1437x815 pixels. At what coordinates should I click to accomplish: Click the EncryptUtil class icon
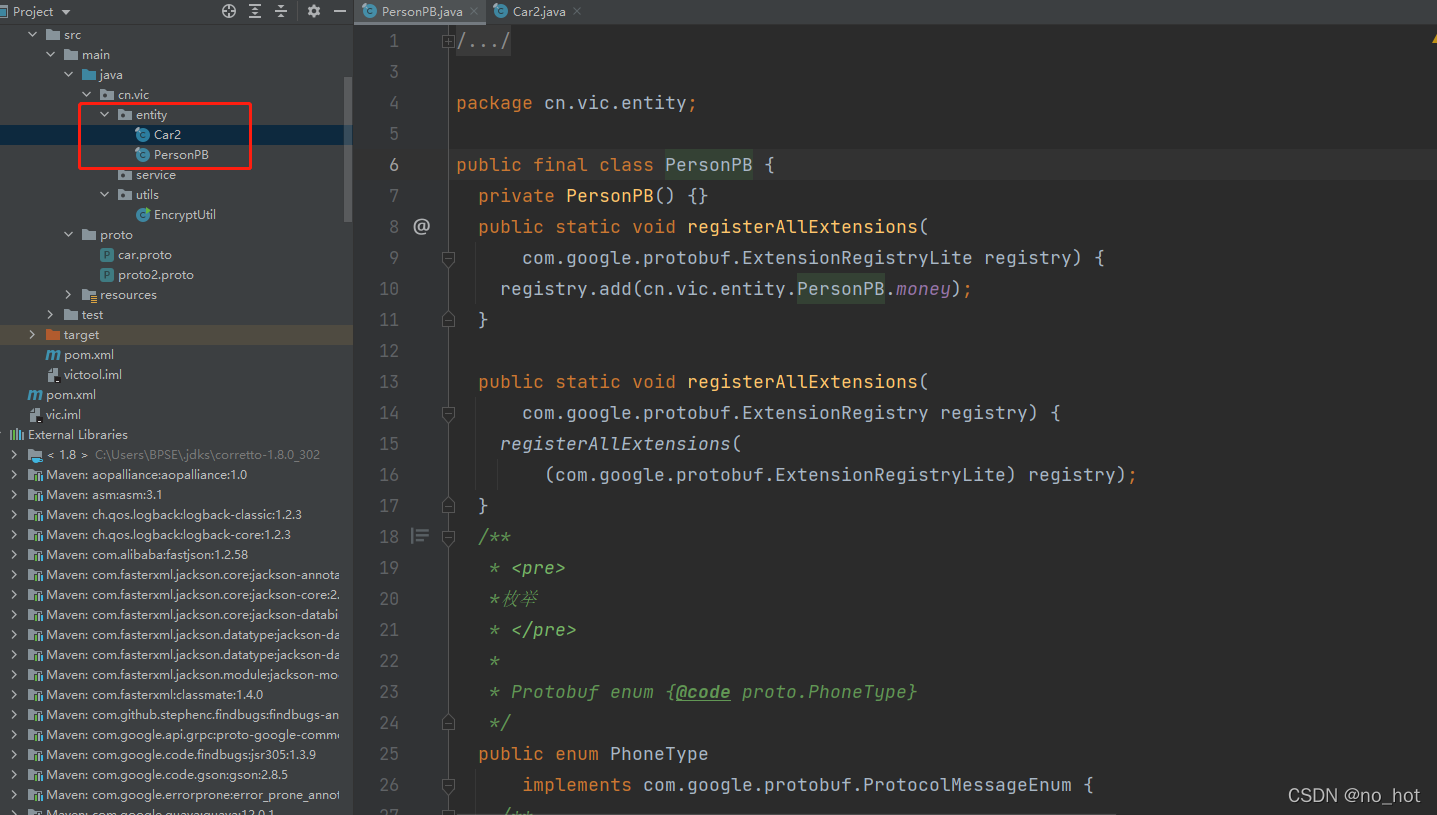click(x=143, y=215)
